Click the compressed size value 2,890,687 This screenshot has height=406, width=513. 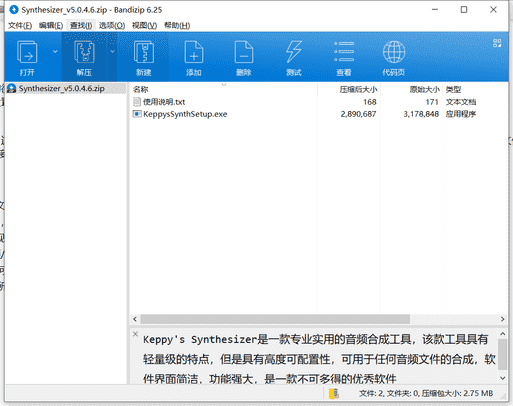click(358, 114)
